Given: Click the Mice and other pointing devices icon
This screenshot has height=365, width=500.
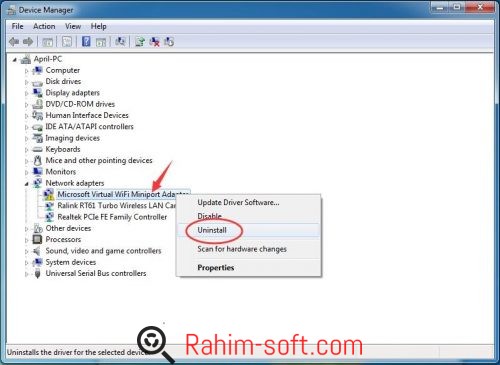Looking at the screenshot, I should [x=38, y=161].
